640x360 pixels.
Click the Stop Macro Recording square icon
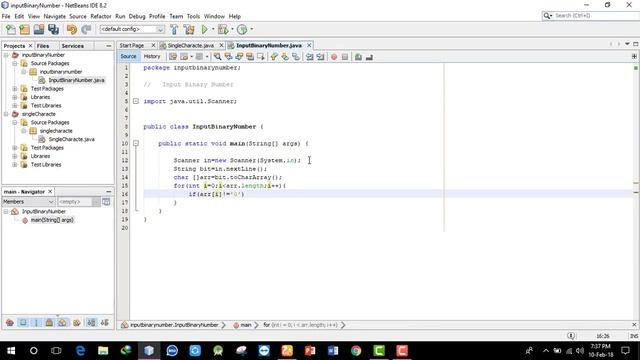pyautogui.click(x=345, y=57)
